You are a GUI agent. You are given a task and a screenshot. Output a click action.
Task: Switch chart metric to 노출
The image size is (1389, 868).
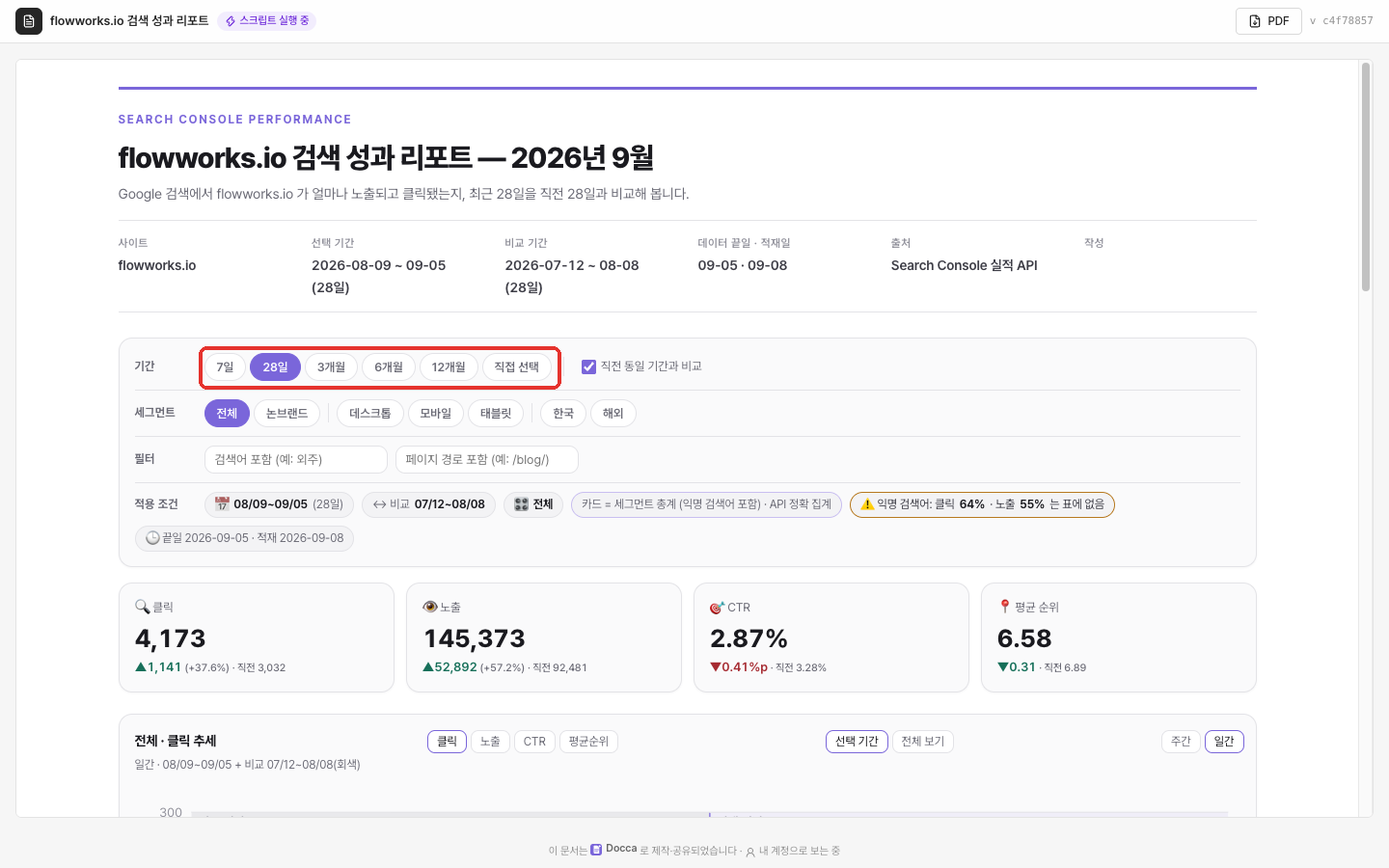coord(490,742)
